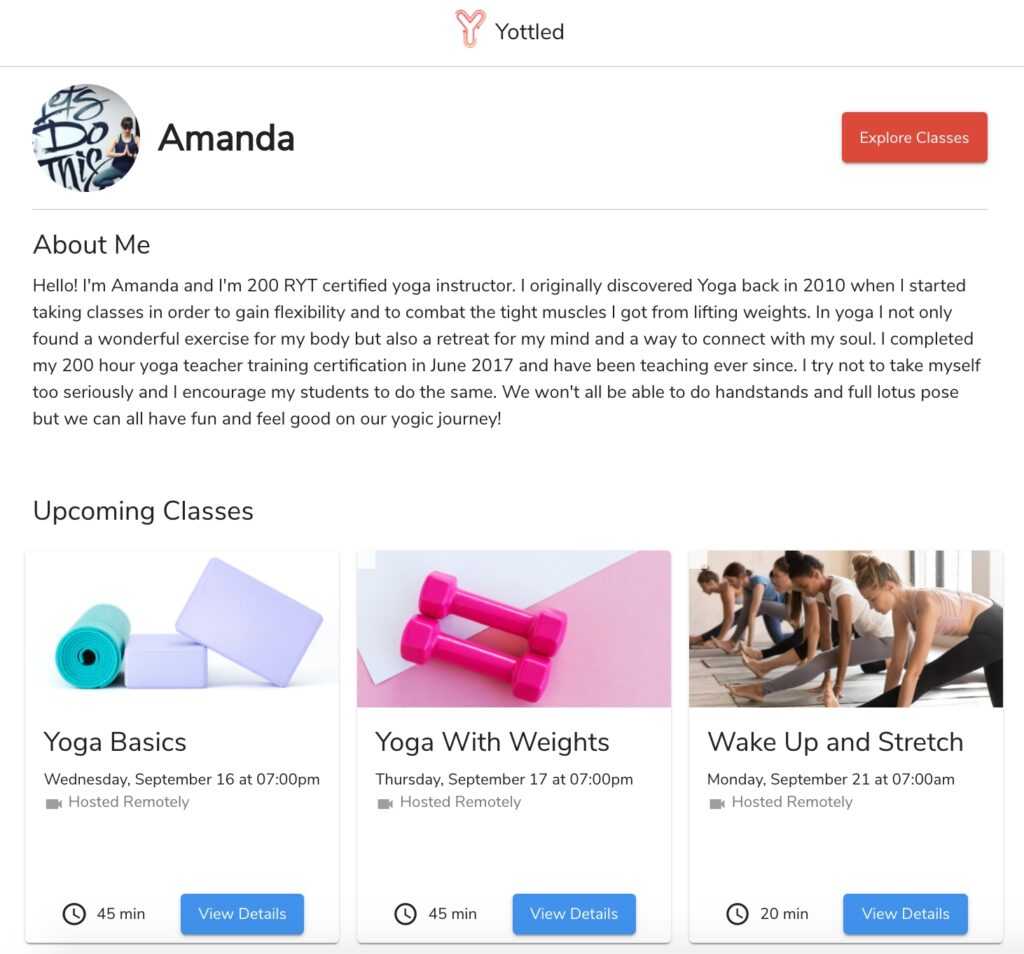This screenshot has width=1024, height=954.
Task: Click the video camera icon under Wake Up and Stretch
Action: pos(717,803)
